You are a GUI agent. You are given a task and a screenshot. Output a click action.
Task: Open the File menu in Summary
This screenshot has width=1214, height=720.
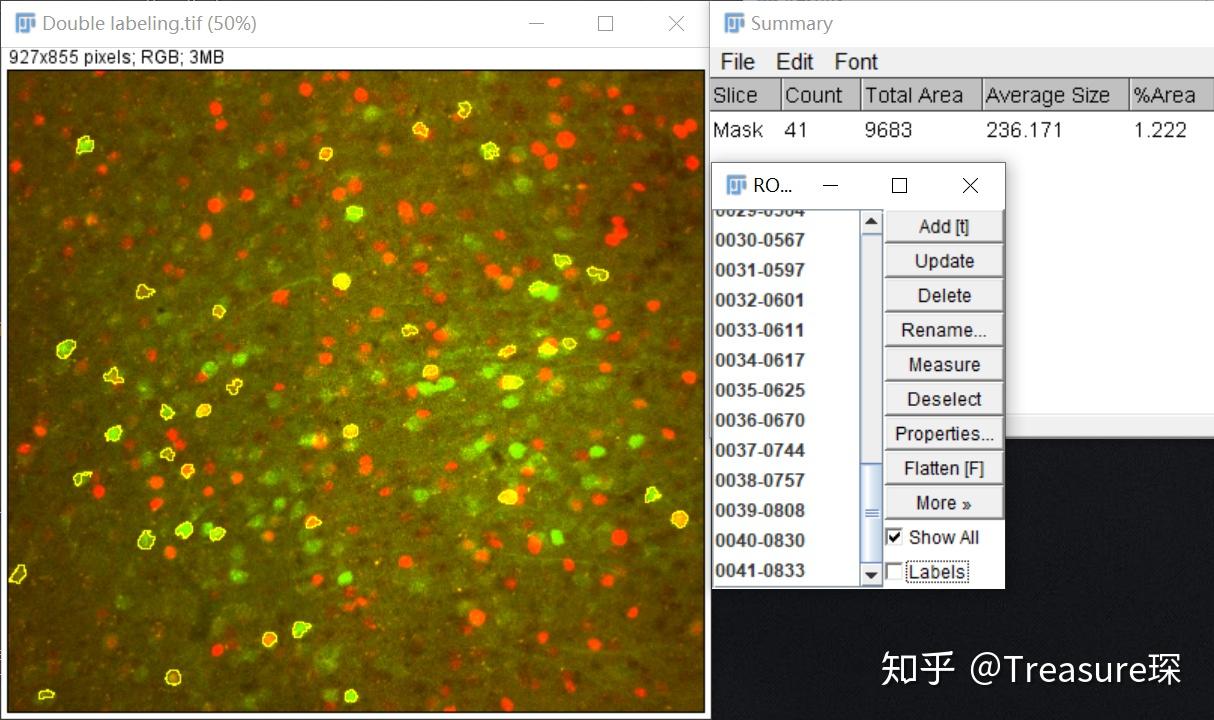pos(737,61)
